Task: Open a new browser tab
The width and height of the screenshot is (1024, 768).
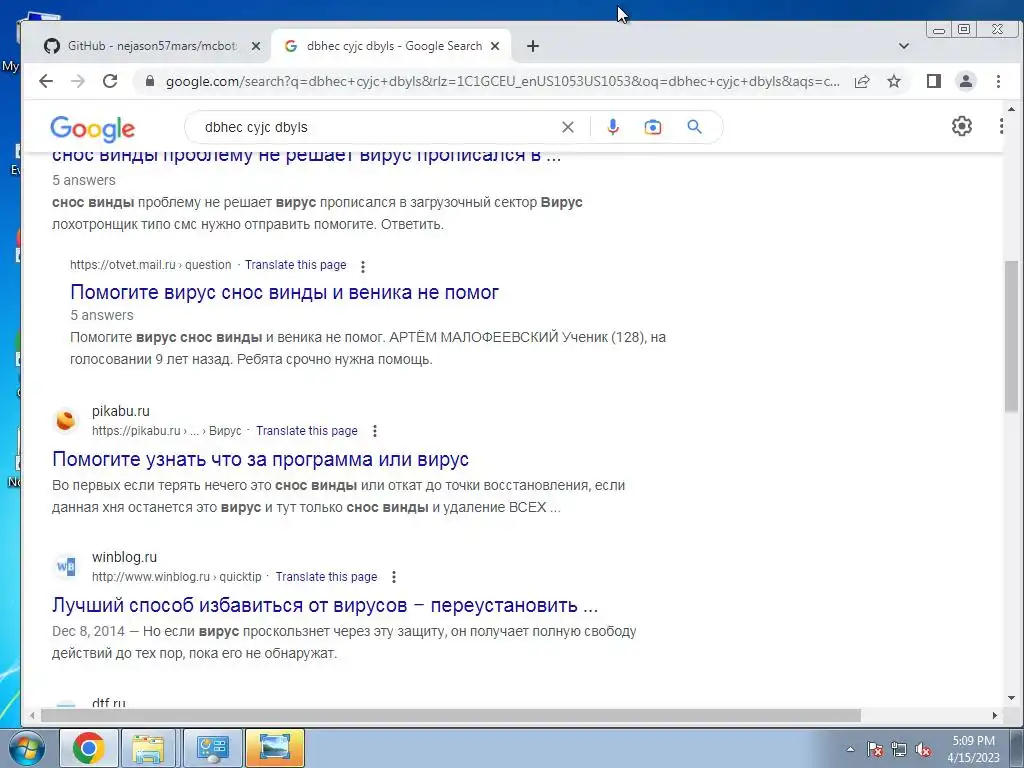Action: pyautogui.click(x=533, y=46)
